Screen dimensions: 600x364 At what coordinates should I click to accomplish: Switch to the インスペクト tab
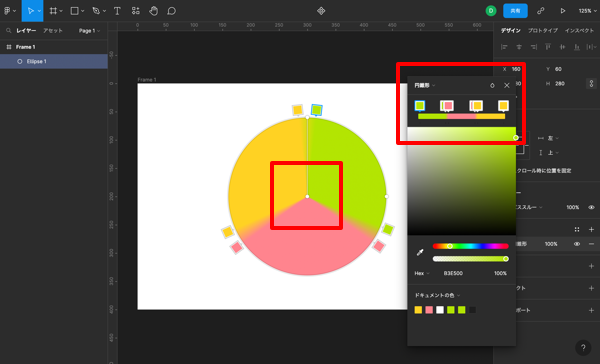[x=579, y=31]
